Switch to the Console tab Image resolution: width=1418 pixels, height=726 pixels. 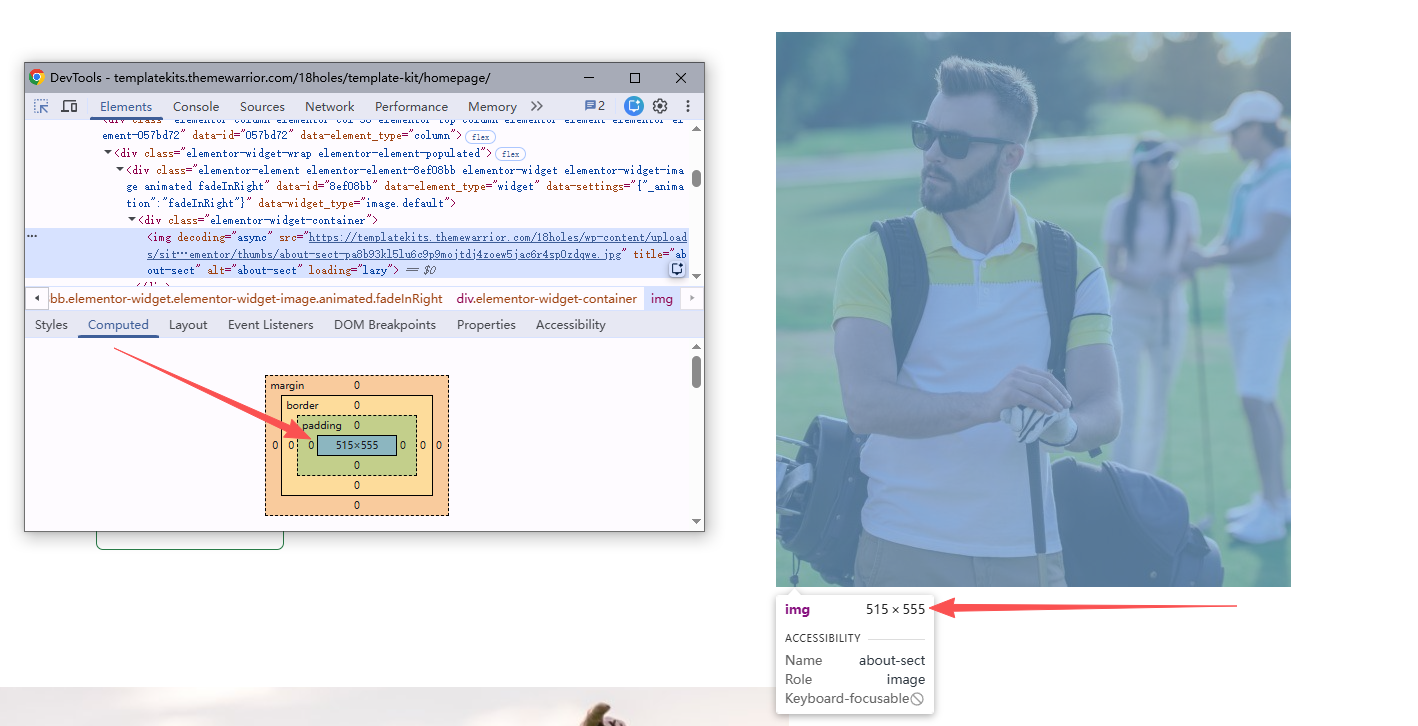click(196, 107)
